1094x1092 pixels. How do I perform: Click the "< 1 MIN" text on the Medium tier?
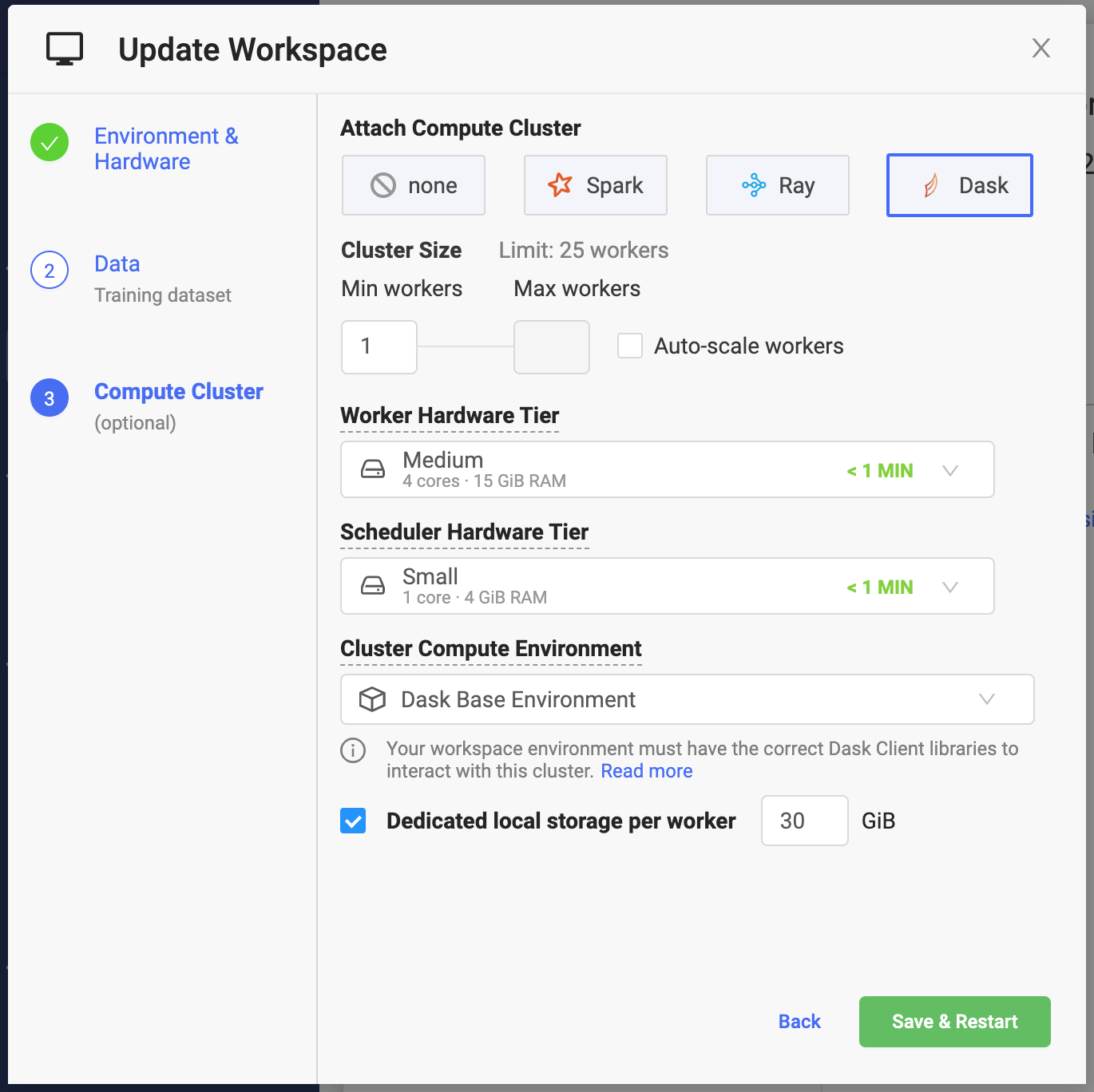point(880,471)
